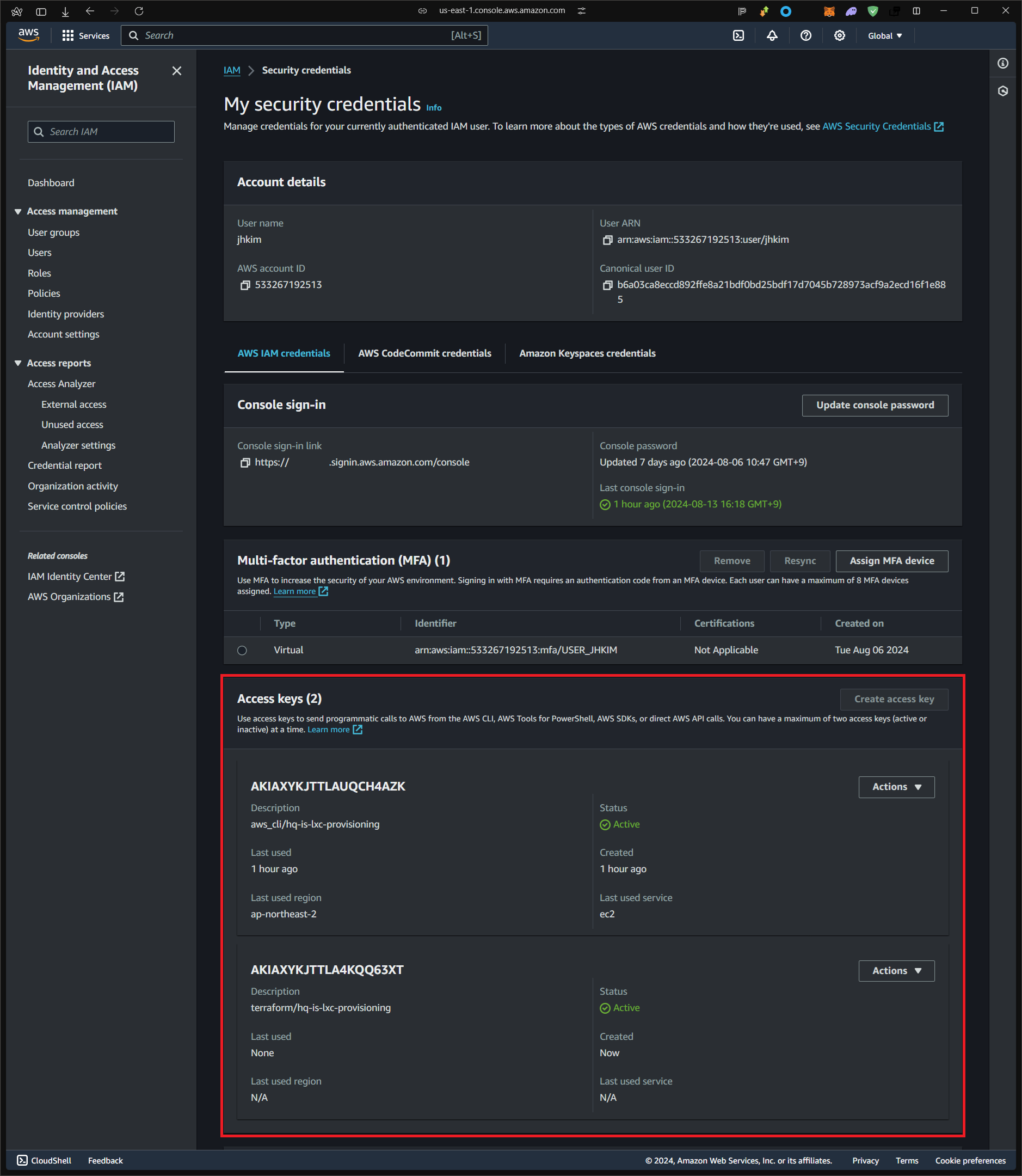The height and width of the screenshot is (1176, 1022).
Task: Click the Resync MFA button
Action: coord(799,561)
